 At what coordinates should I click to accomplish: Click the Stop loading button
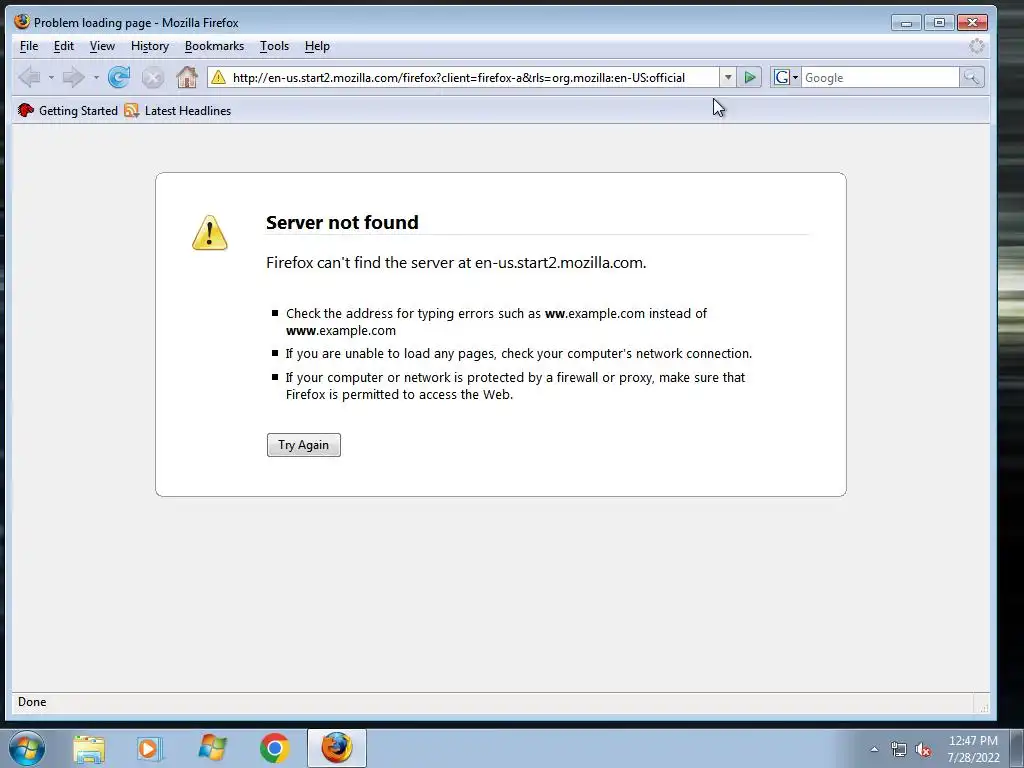[x=153, y=78]
